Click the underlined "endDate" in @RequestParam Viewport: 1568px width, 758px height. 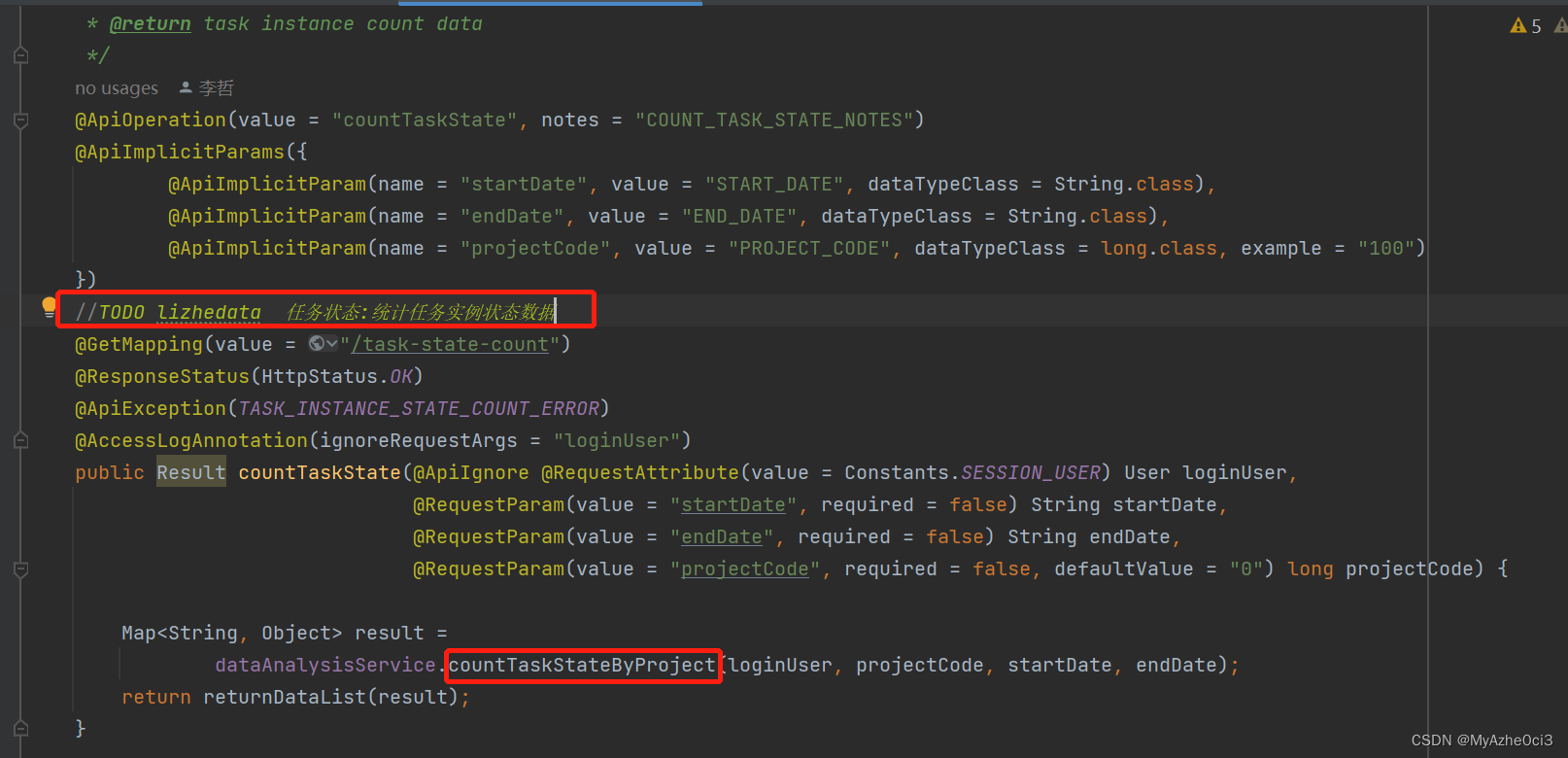coord(722,536)
